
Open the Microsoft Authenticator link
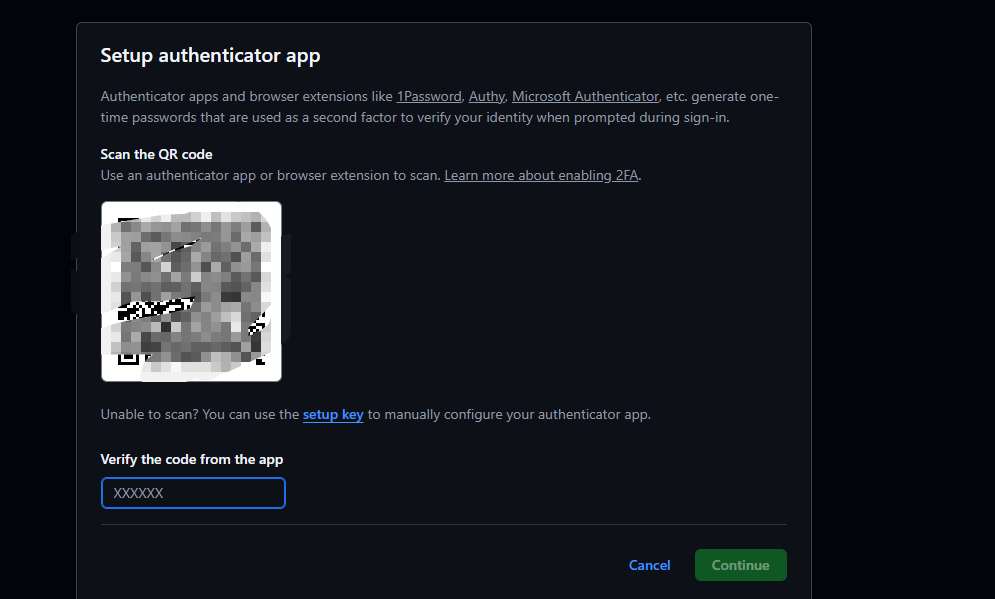[x=585, y=96]
